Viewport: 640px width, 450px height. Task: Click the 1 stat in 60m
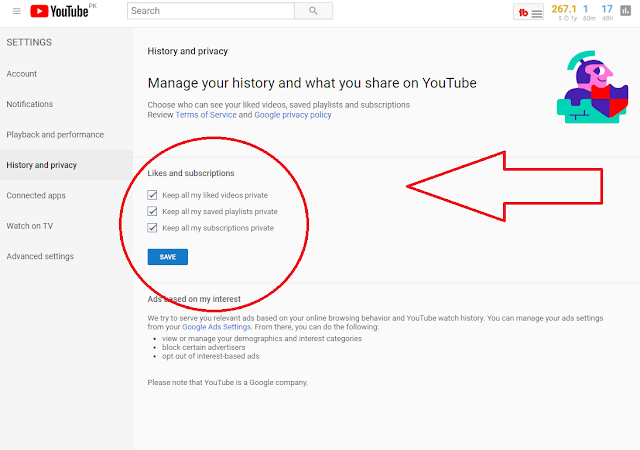pos(586,9)
